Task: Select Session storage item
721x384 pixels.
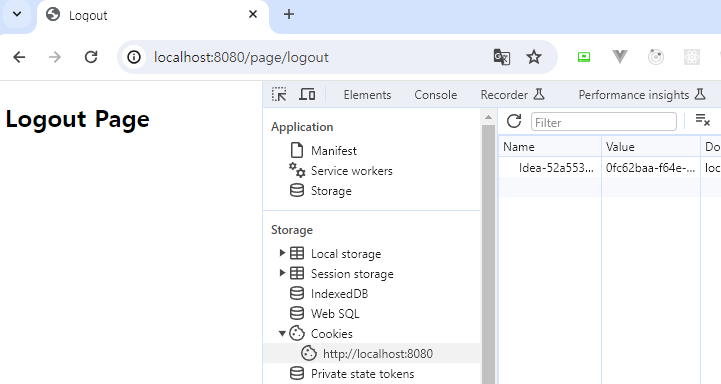Action: coord(352,274)
